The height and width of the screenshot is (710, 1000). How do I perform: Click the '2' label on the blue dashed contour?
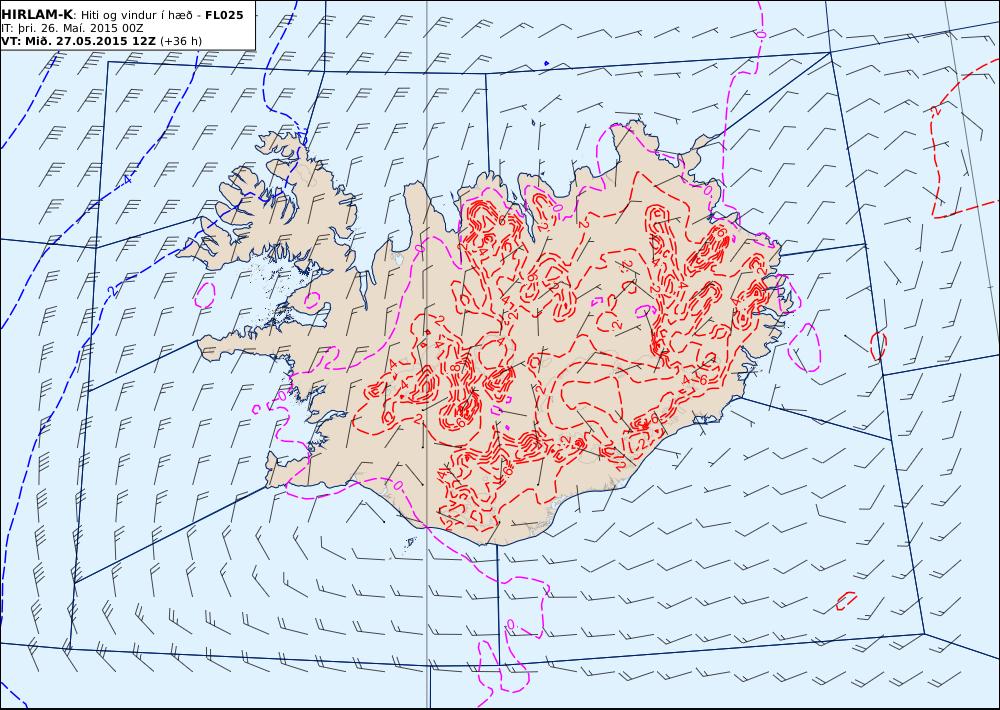point(113,291)
